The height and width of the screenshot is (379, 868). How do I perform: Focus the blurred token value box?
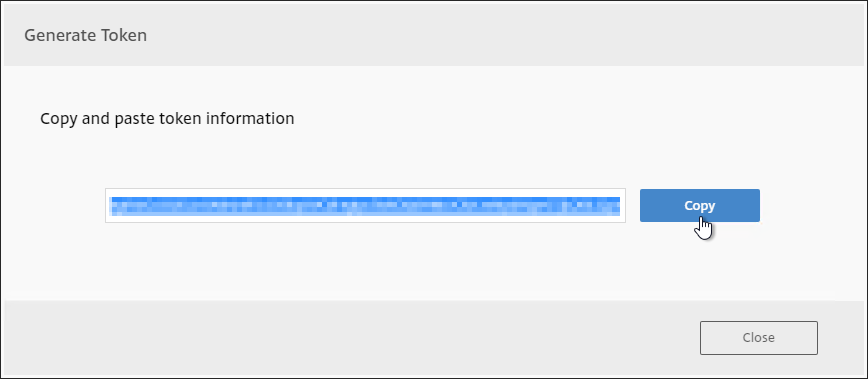click(365, 205)
